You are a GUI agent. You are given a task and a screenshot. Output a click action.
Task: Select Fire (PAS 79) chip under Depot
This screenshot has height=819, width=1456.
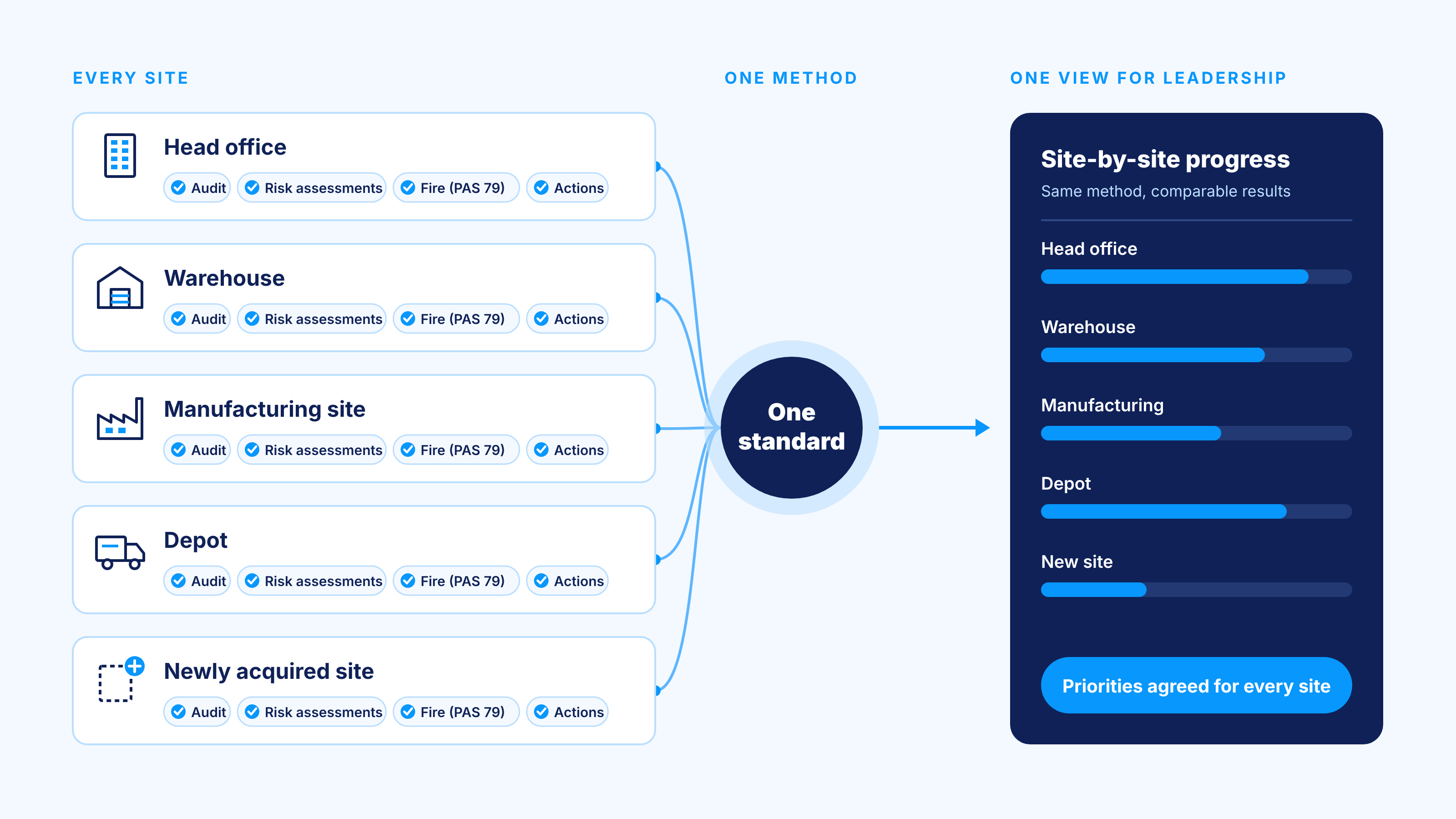point(456,581)
